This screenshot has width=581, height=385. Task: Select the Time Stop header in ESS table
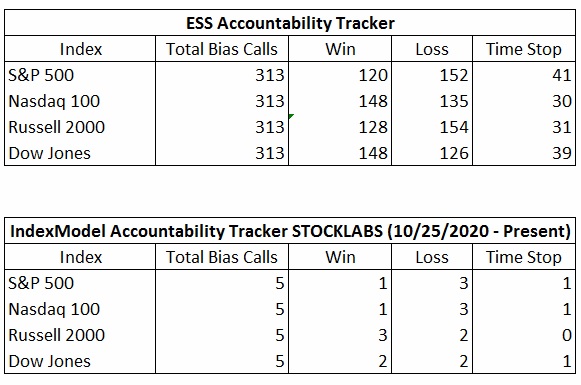524,49
